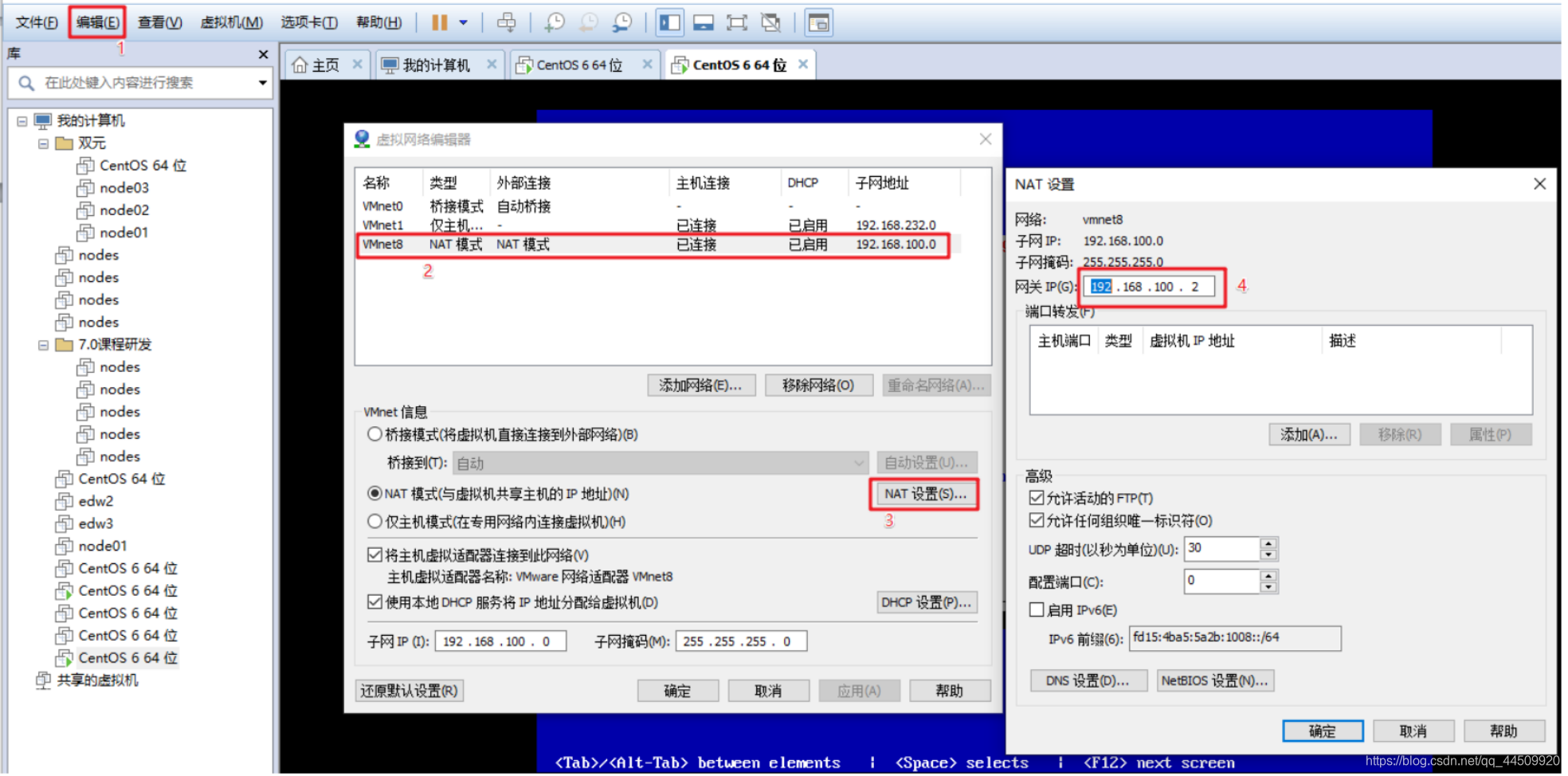Click the revert to snapshot icon
Image resolution: width=1568 pixels, height=776 pixels.
tap(588, 22)
